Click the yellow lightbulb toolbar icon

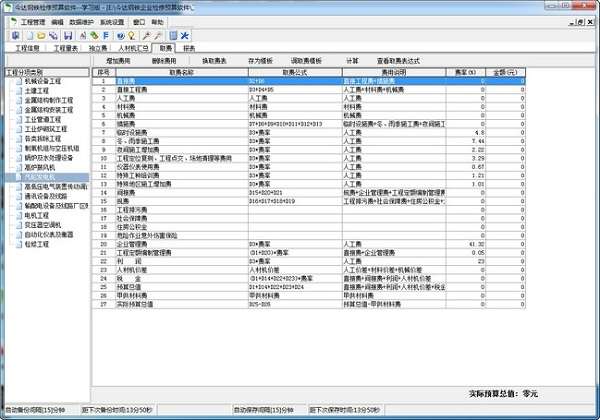click(132, 36)
